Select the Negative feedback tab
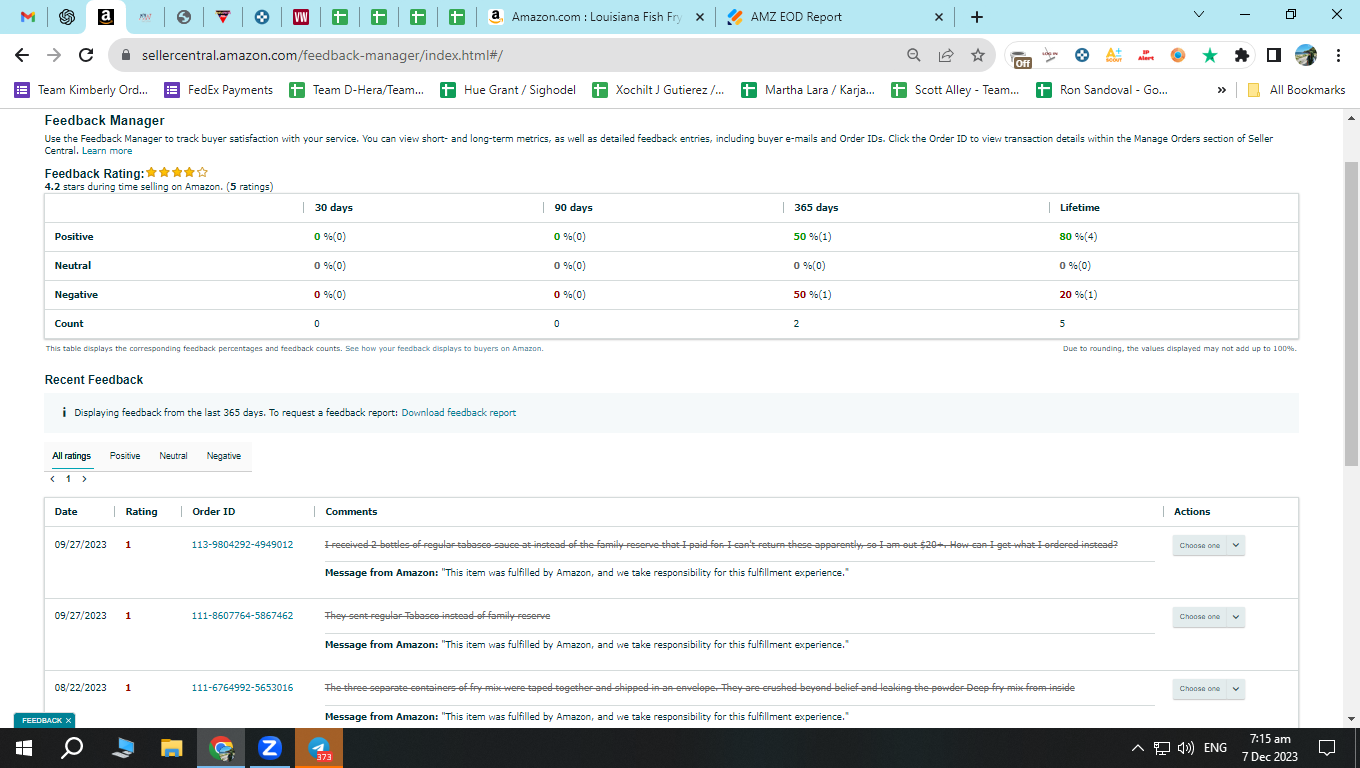This screenshot has width=1360, height=768. [x=224, y=456]
